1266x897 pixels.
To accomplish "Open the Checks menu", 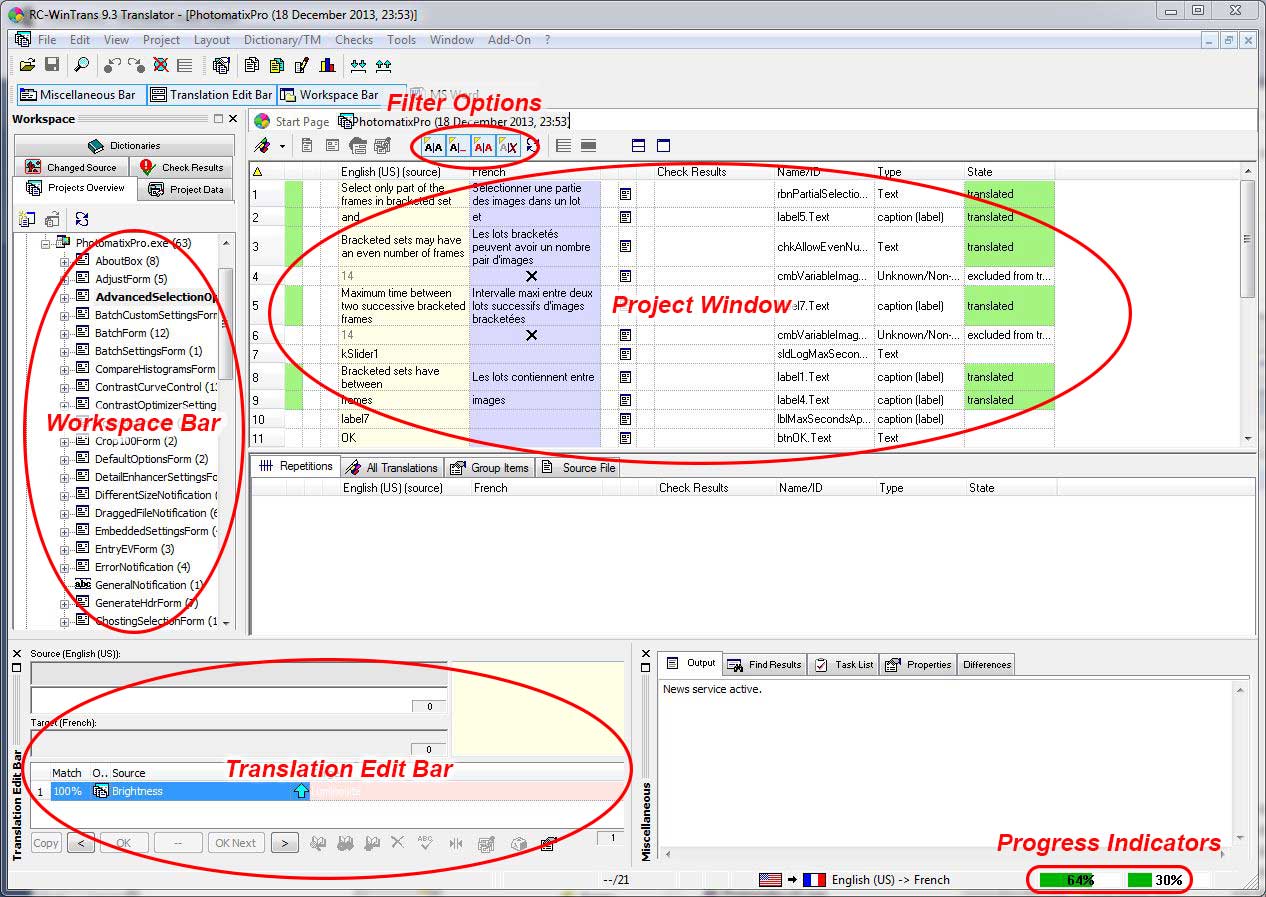I will point(354,40).
